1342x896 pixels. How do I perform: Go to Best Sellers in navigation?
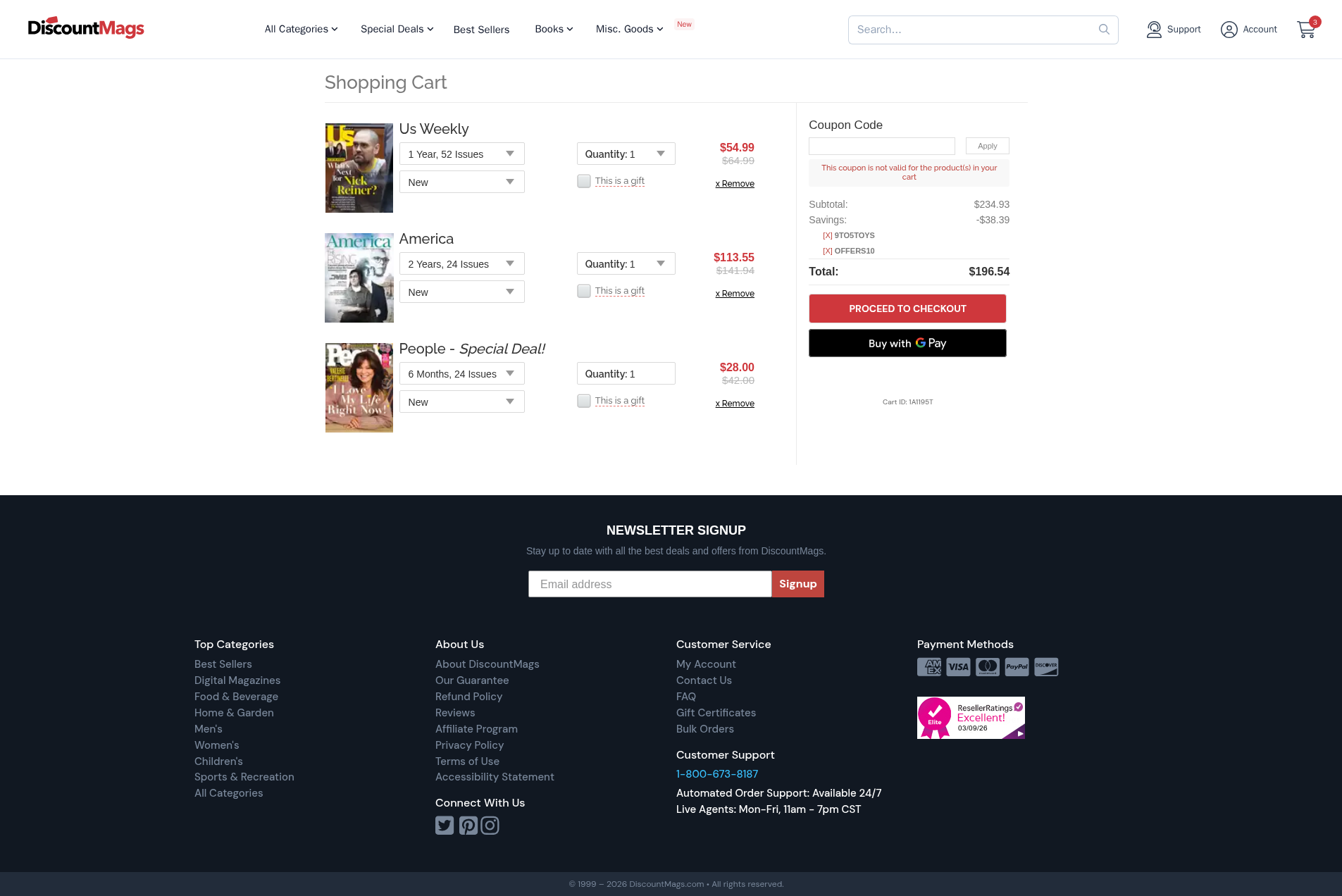481,30
